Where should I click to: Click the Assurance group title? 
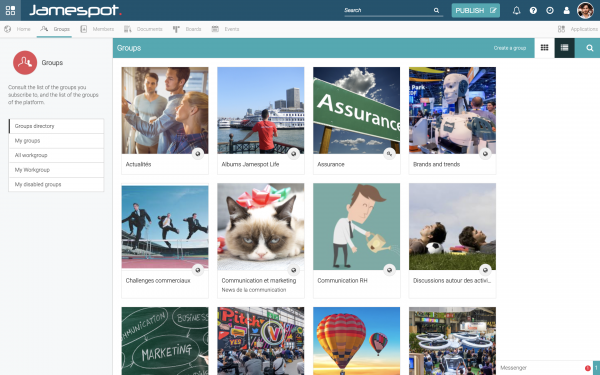tap(331, 164)
